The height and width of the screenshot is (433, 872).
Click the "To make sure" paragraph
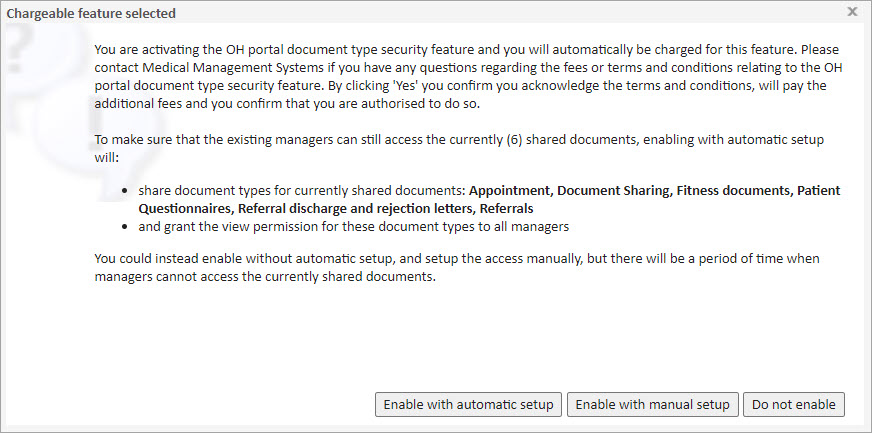[459, 149]
